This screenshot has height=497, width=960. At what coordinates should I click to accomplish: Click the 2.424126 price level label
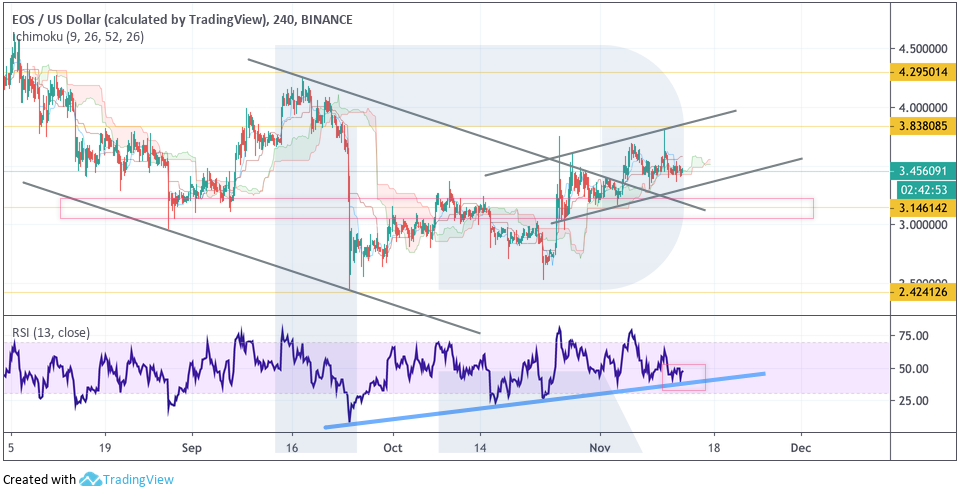[x=924, y=293]
